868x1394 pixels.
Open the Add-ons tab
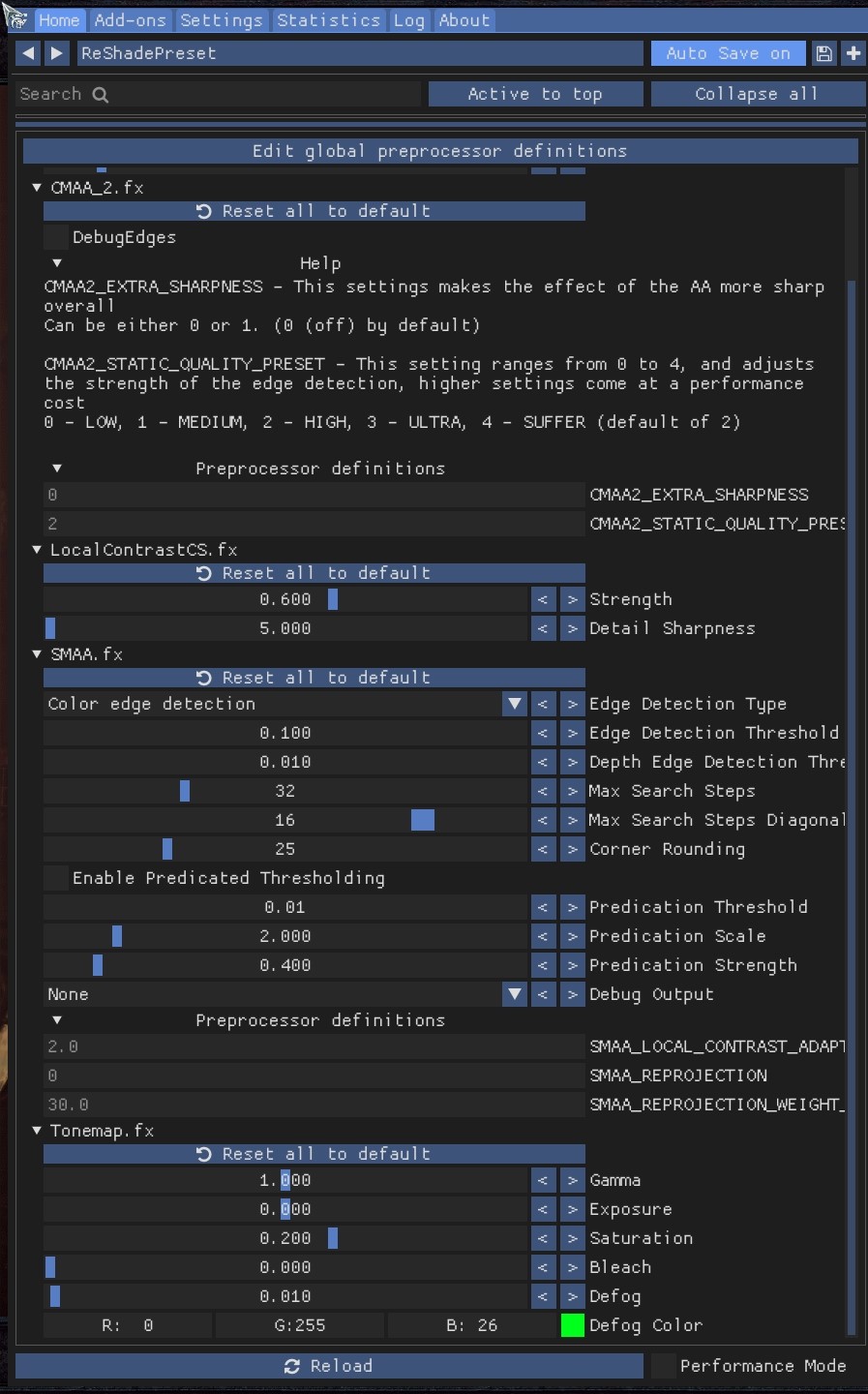tap(129, 19)
